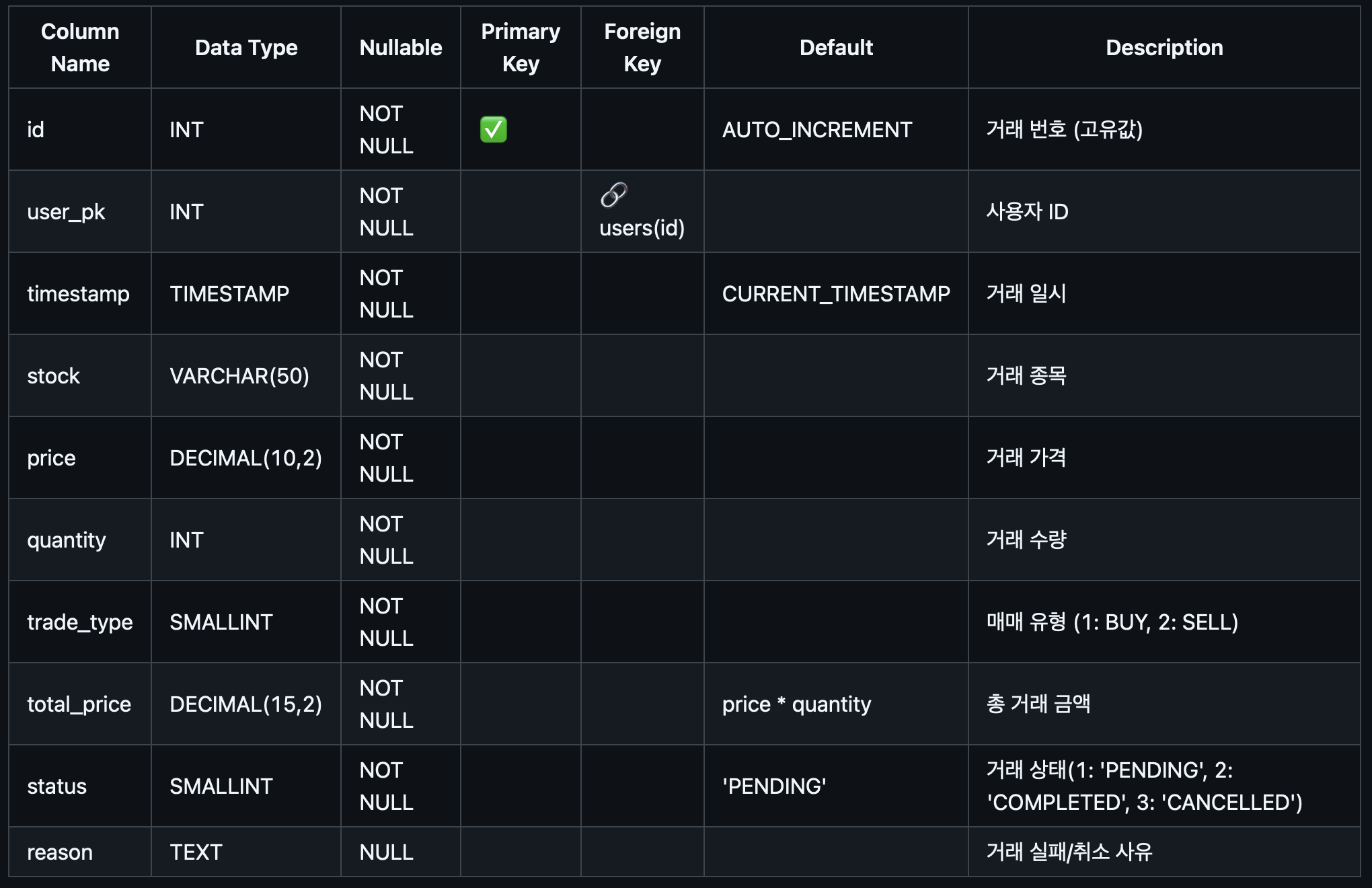Select the AUTO_INCREMENT default value
This screenshot has width=1372, height=888.
817,130
